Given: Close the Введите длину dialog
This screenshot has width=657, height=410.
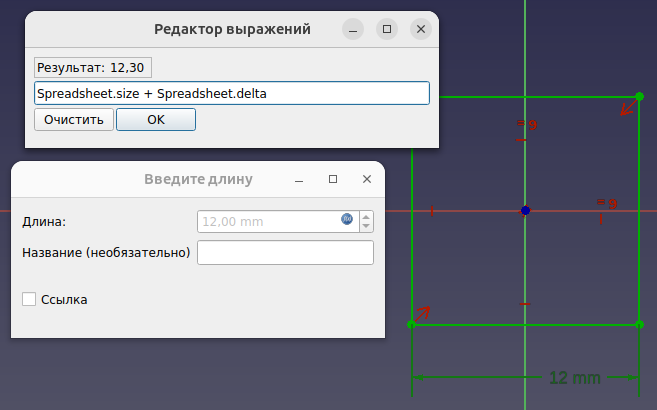Looking at the screenshot, I should coord(367,179).
